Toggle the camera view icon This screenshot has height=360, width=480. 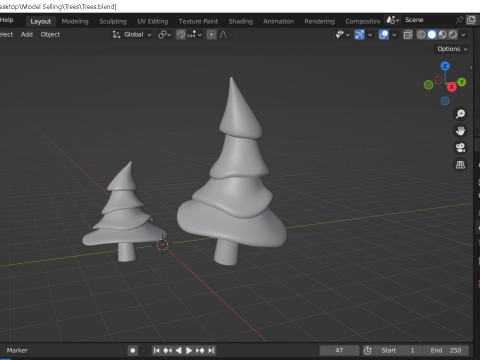(460, 147)
